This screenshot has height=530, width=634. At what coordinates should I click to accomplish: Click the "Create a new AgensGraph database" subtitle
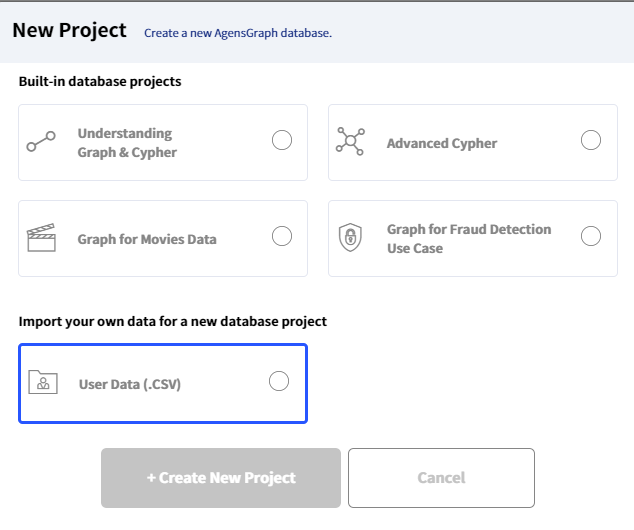click(237, 33)
